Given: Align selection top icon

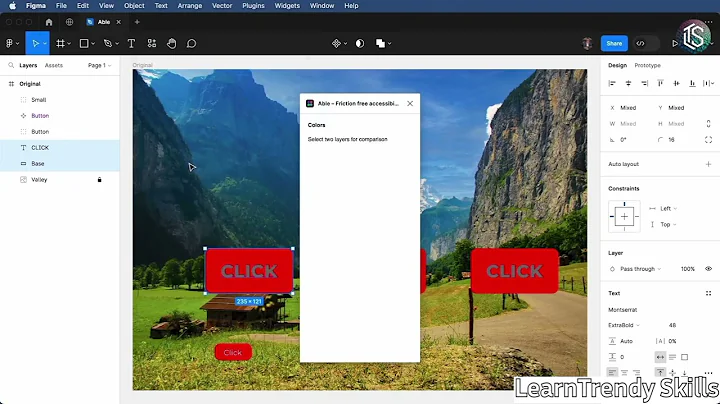Looking at the screenshot, I should click(x=660, y=83).
